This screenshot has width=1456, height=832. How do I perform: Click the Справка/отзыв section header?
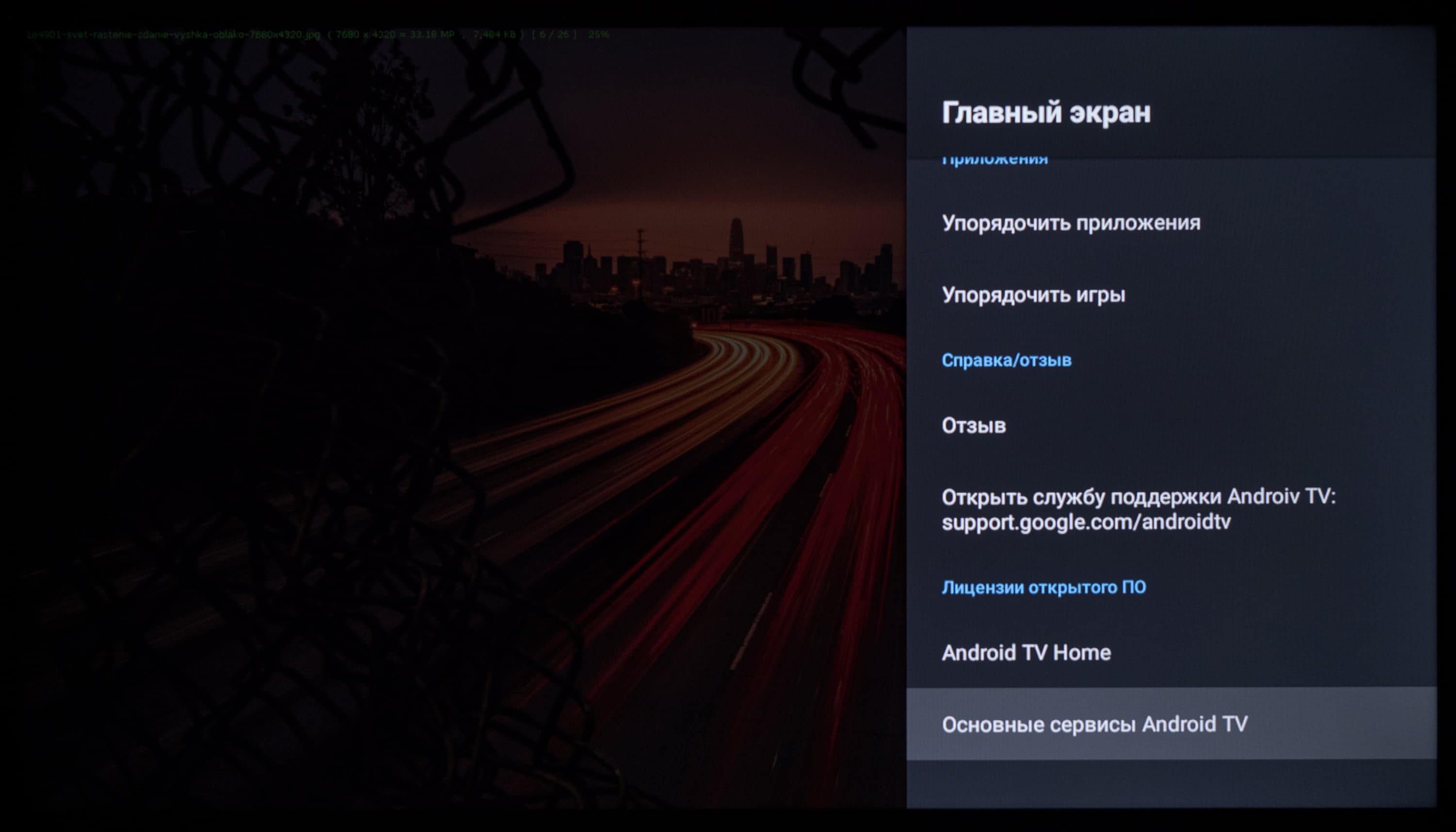coord(1006,360)
